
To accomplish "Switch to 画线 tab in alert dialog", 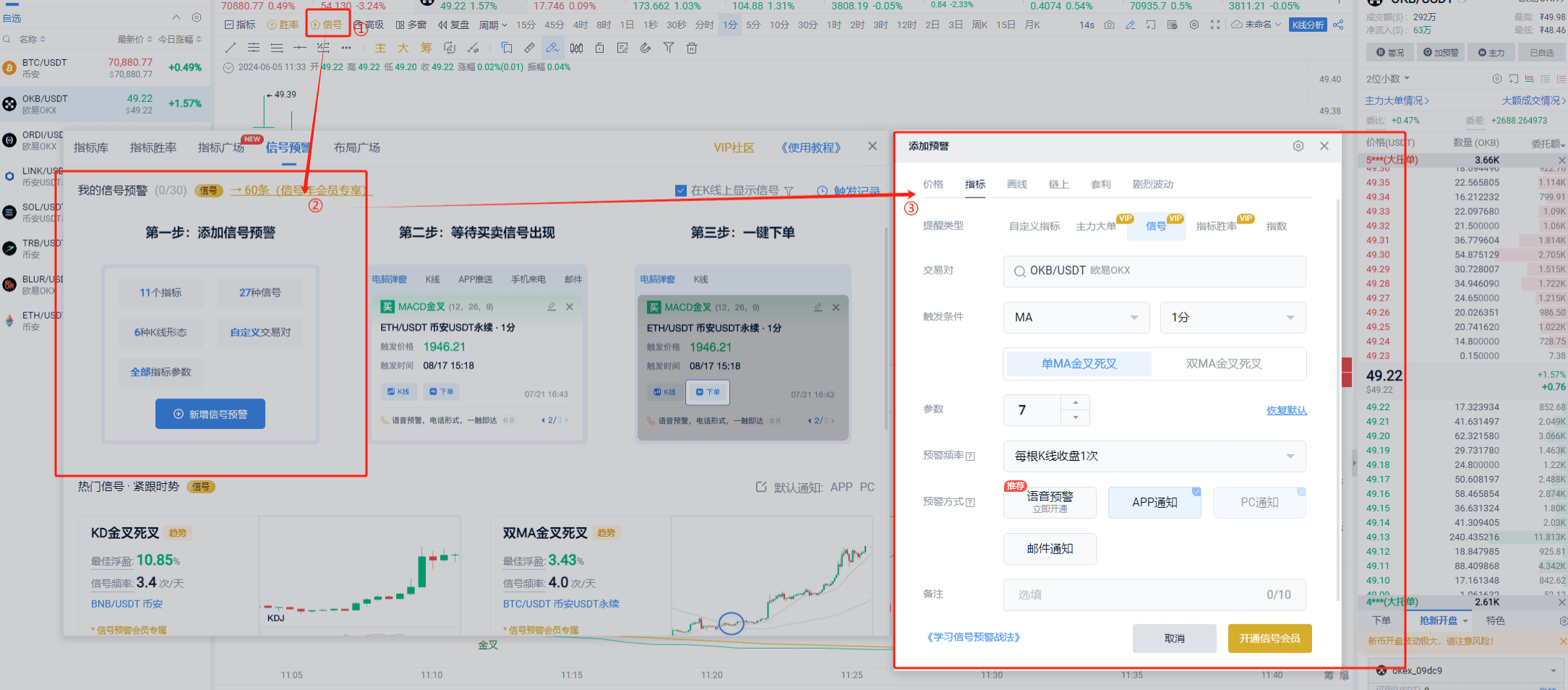I will tap(1017, 184).
